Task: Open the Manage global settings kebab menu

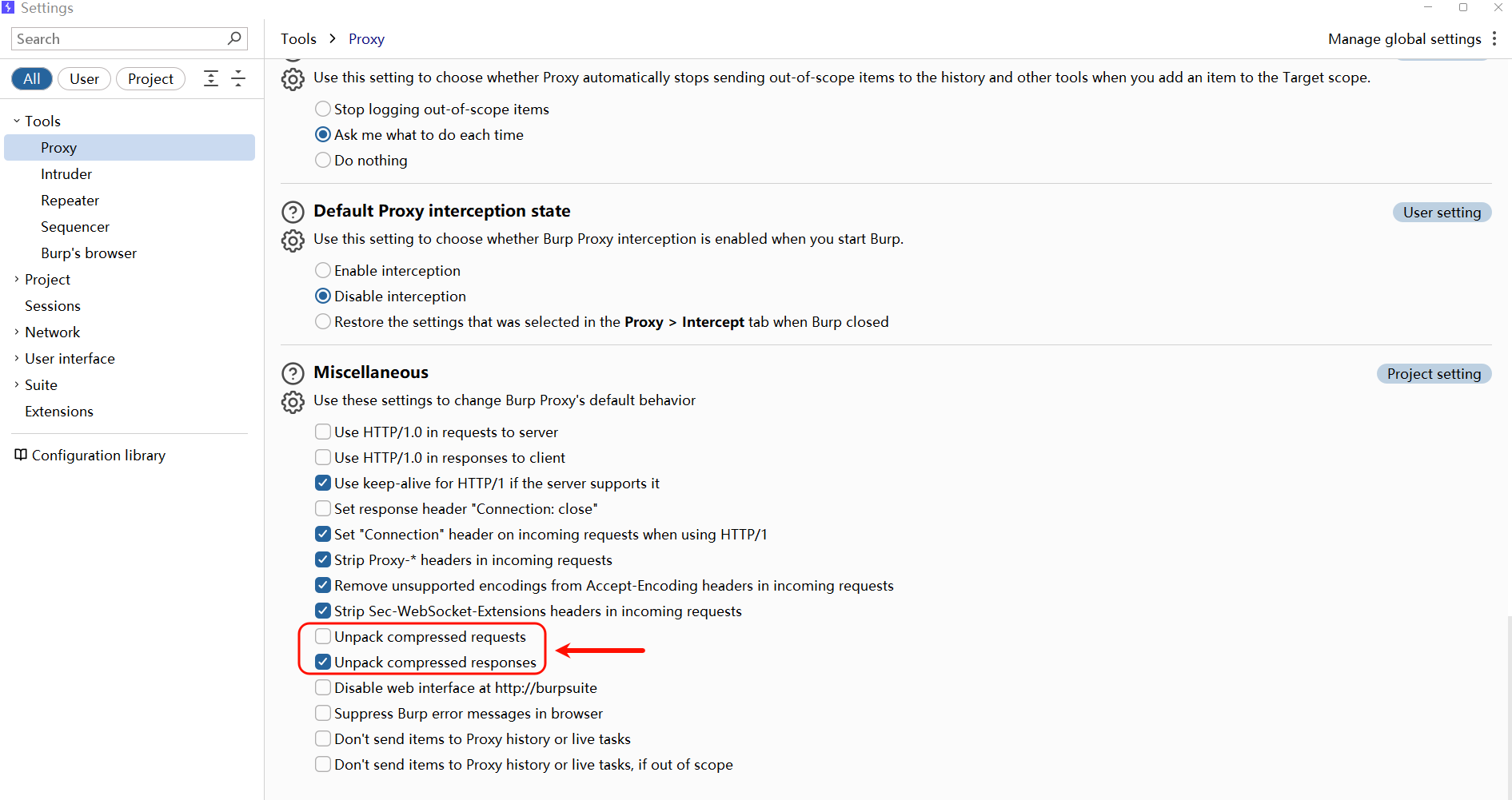Action: [x=1494, y=38]
